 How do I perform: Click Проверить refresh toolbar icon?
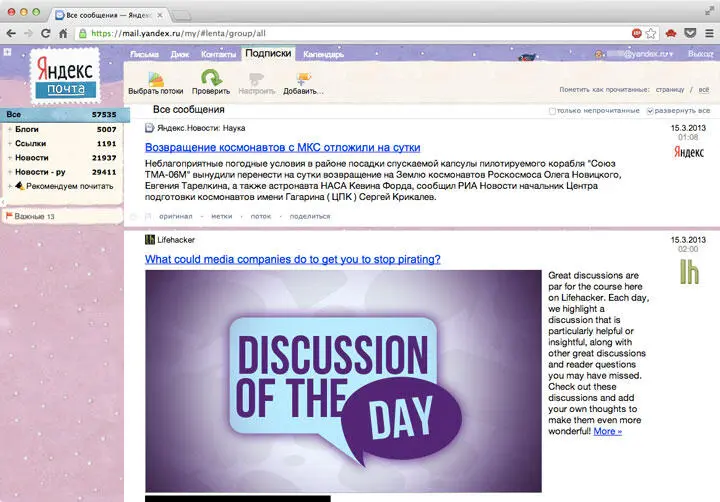click(211, 78)
